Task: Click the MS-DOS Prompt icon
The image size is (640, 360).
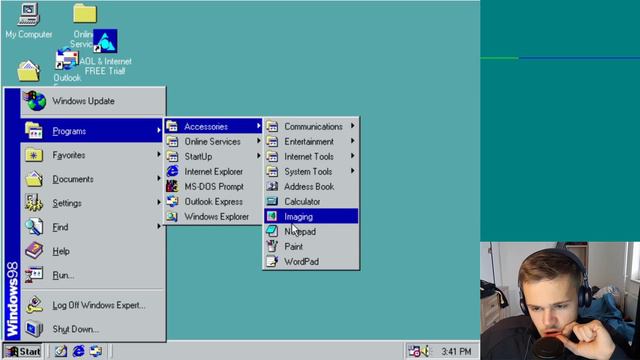Action: pyautogui.click(x=172, y=187)
